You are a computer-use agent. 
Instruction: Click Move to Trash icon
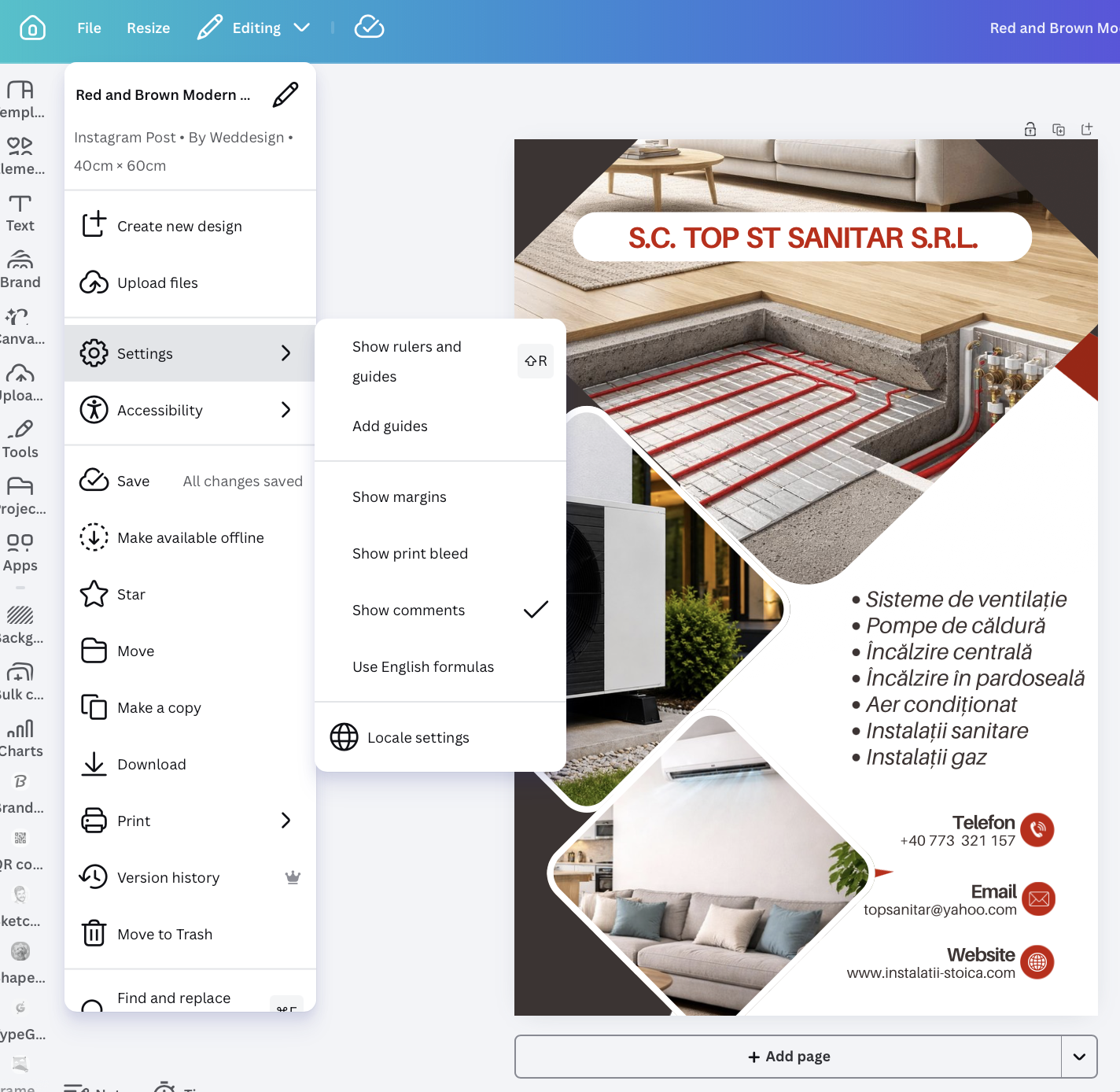point(94,934)
